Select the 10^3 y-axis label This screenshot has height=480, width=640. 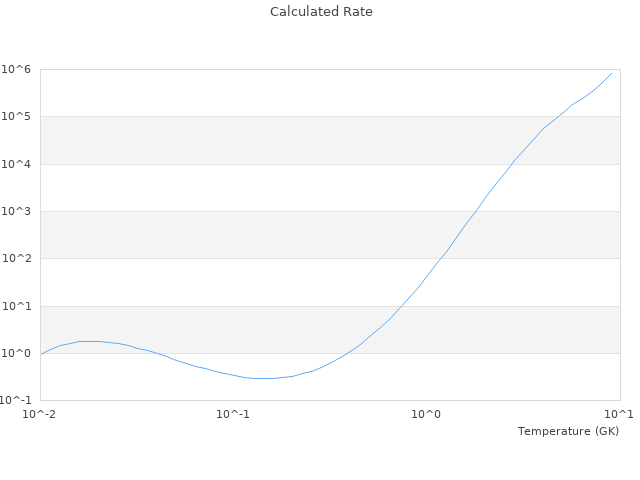[17, 211]
